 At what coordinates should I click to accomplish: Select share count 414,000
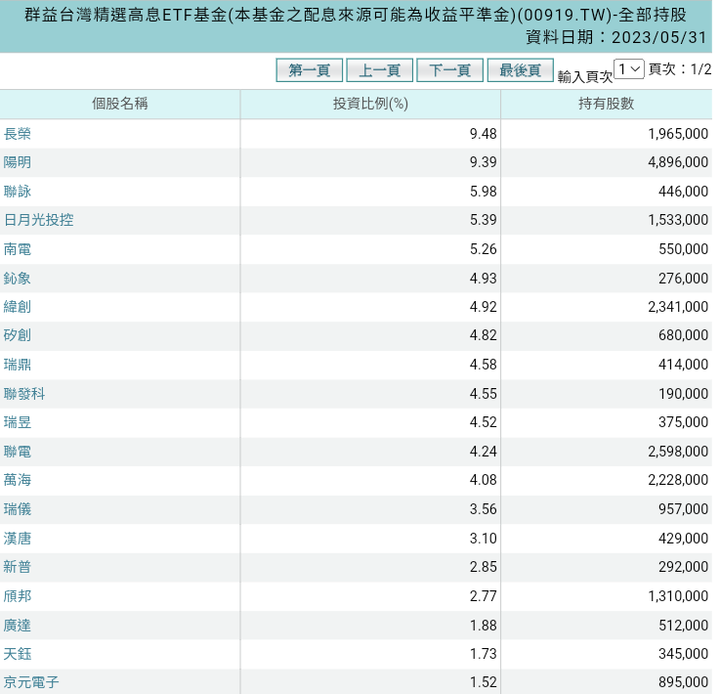683,364
